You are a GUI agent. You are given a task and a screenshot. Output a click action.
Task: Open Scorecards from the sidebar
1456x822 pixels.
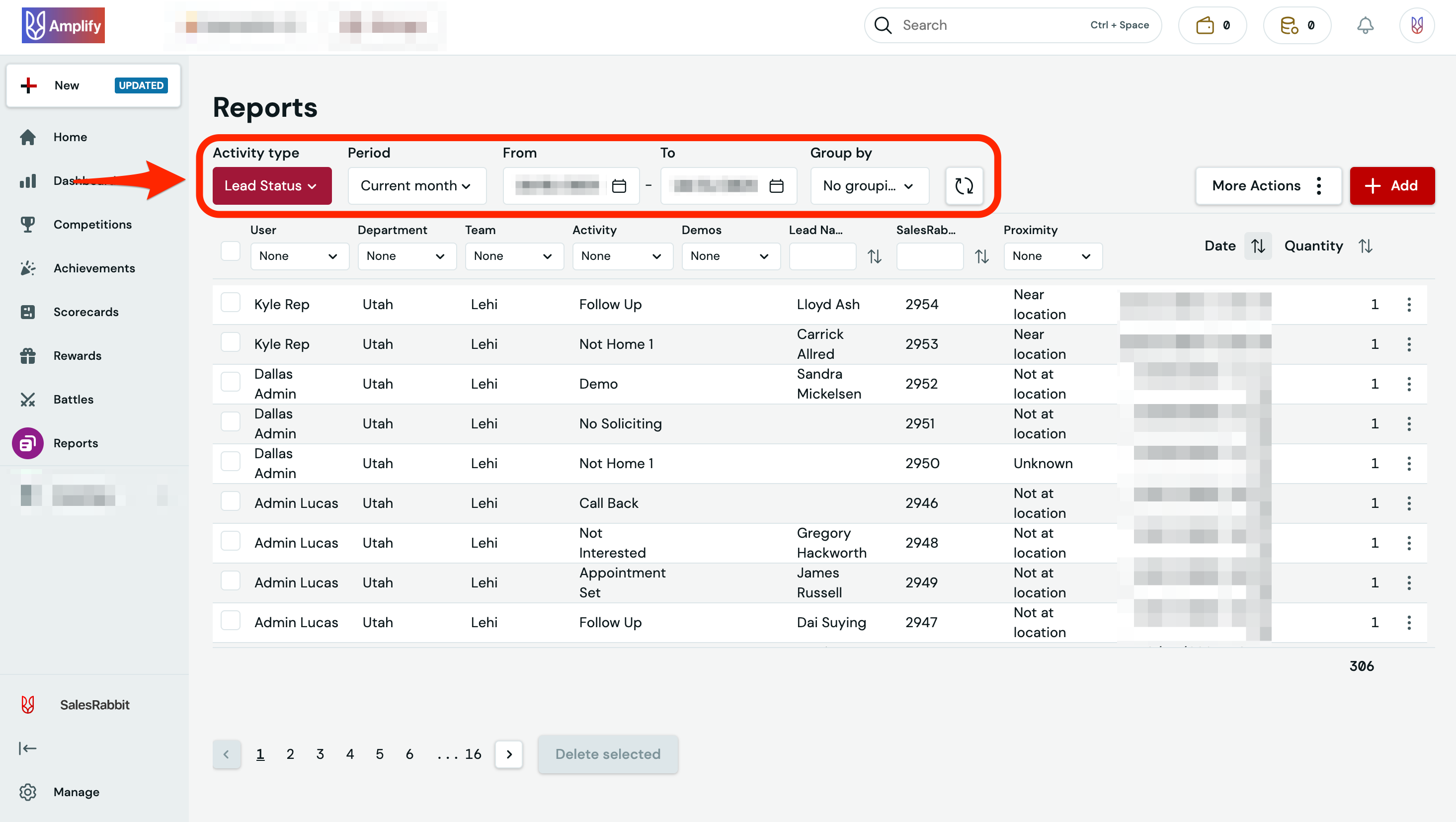86,312
